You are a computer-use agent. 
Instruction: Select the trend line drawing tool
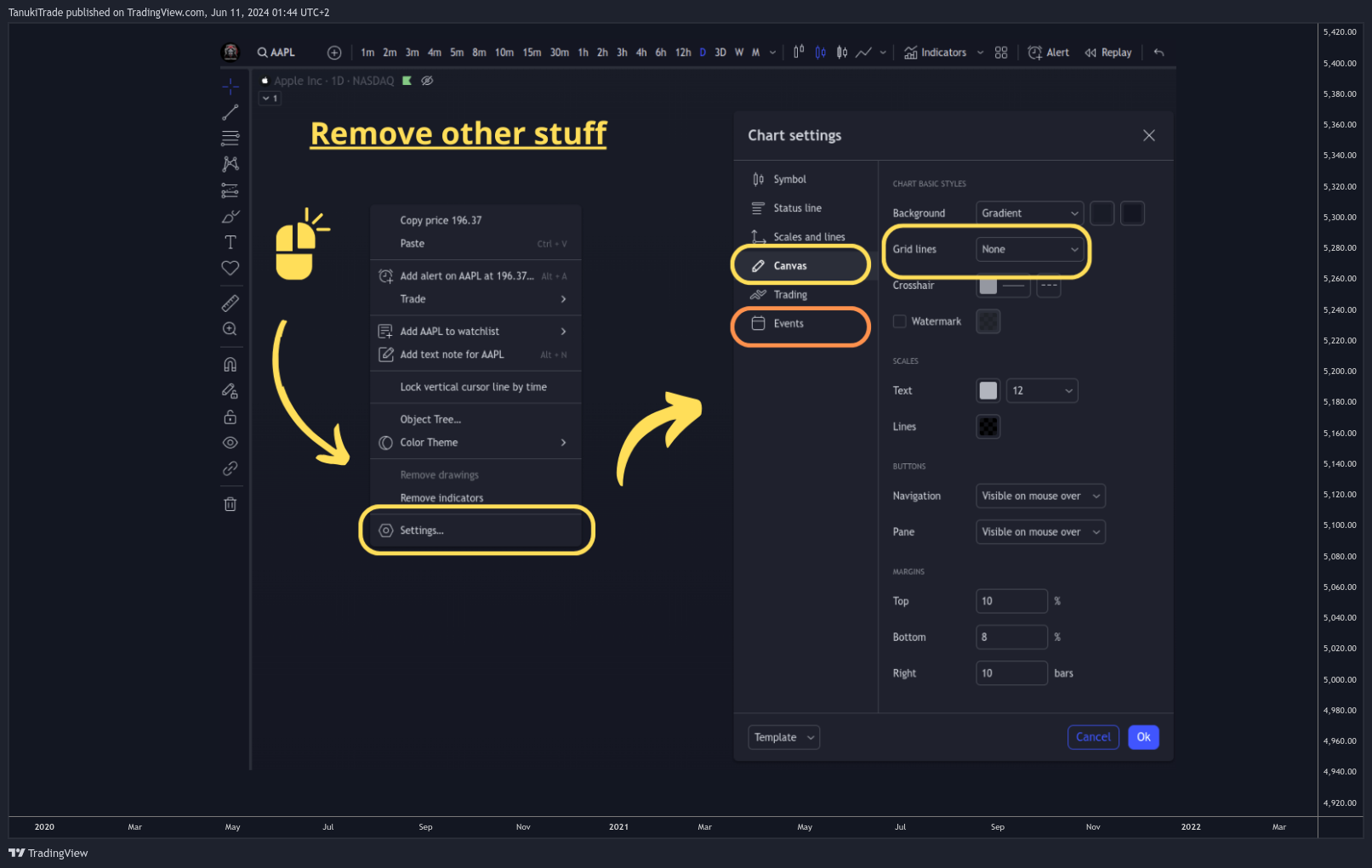(230, 112)
